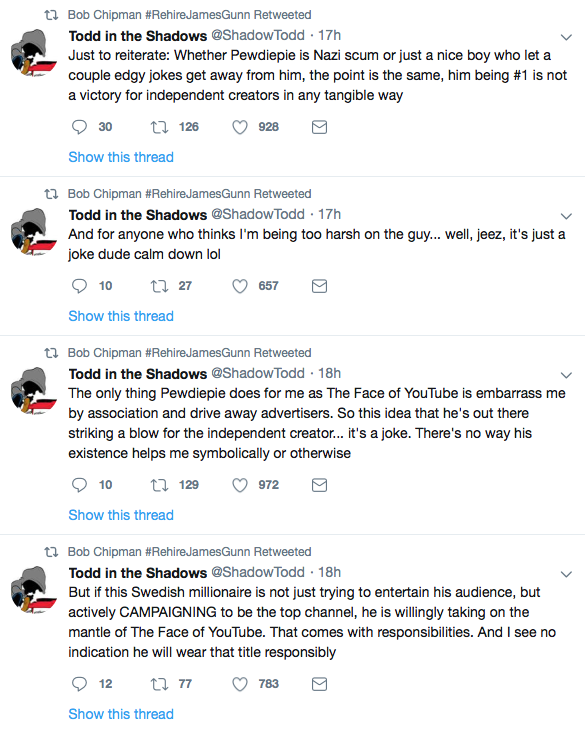This screenshot has height=731, width=585.
Task: Like the Swedish millionaire tweet
Action: (x=240, y=684)
